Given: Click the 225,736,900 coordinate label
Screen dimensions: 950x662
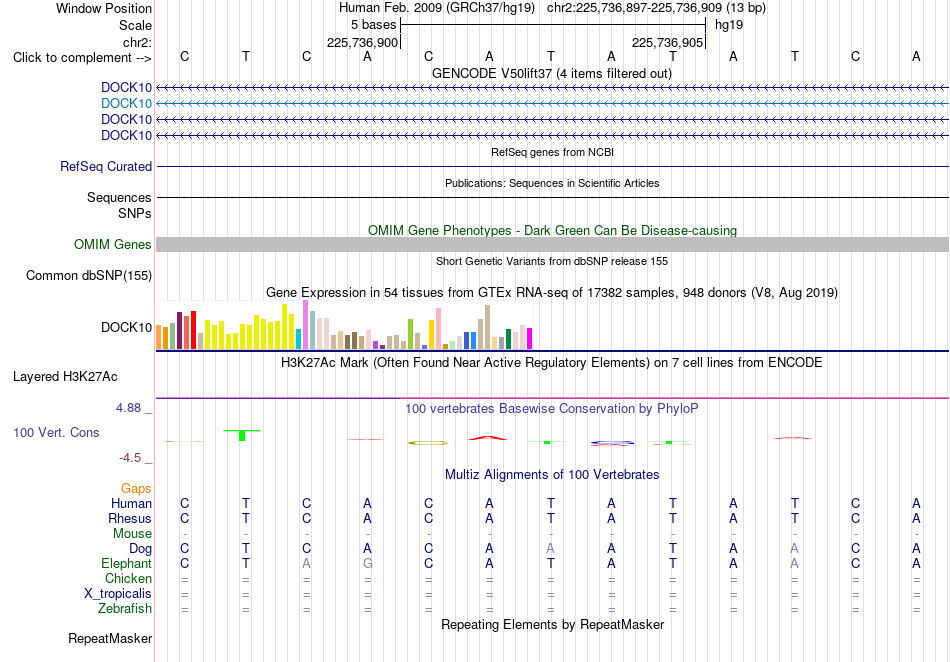Looking at the screenshot, I should pos(362,42).
